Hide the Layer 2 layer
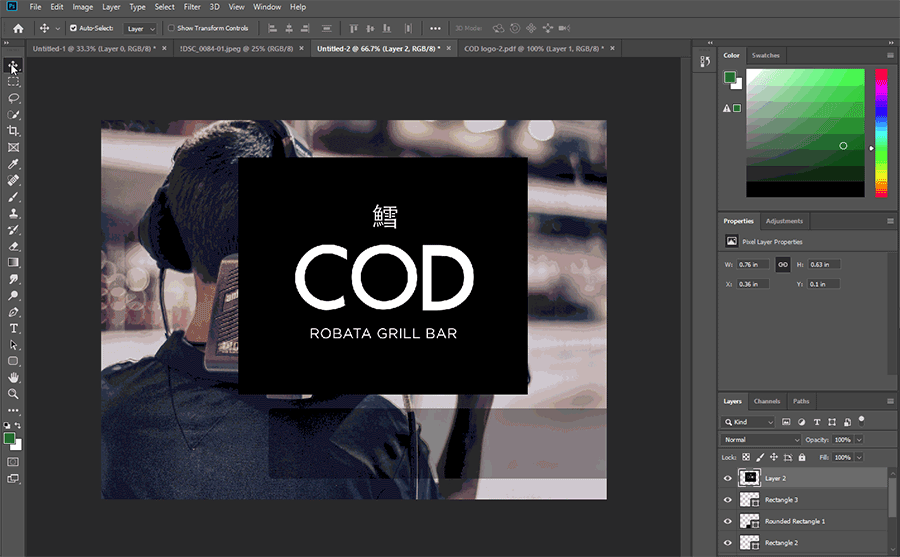The height and width of the screenshot is (557, 900). click(x=728, y=478)
